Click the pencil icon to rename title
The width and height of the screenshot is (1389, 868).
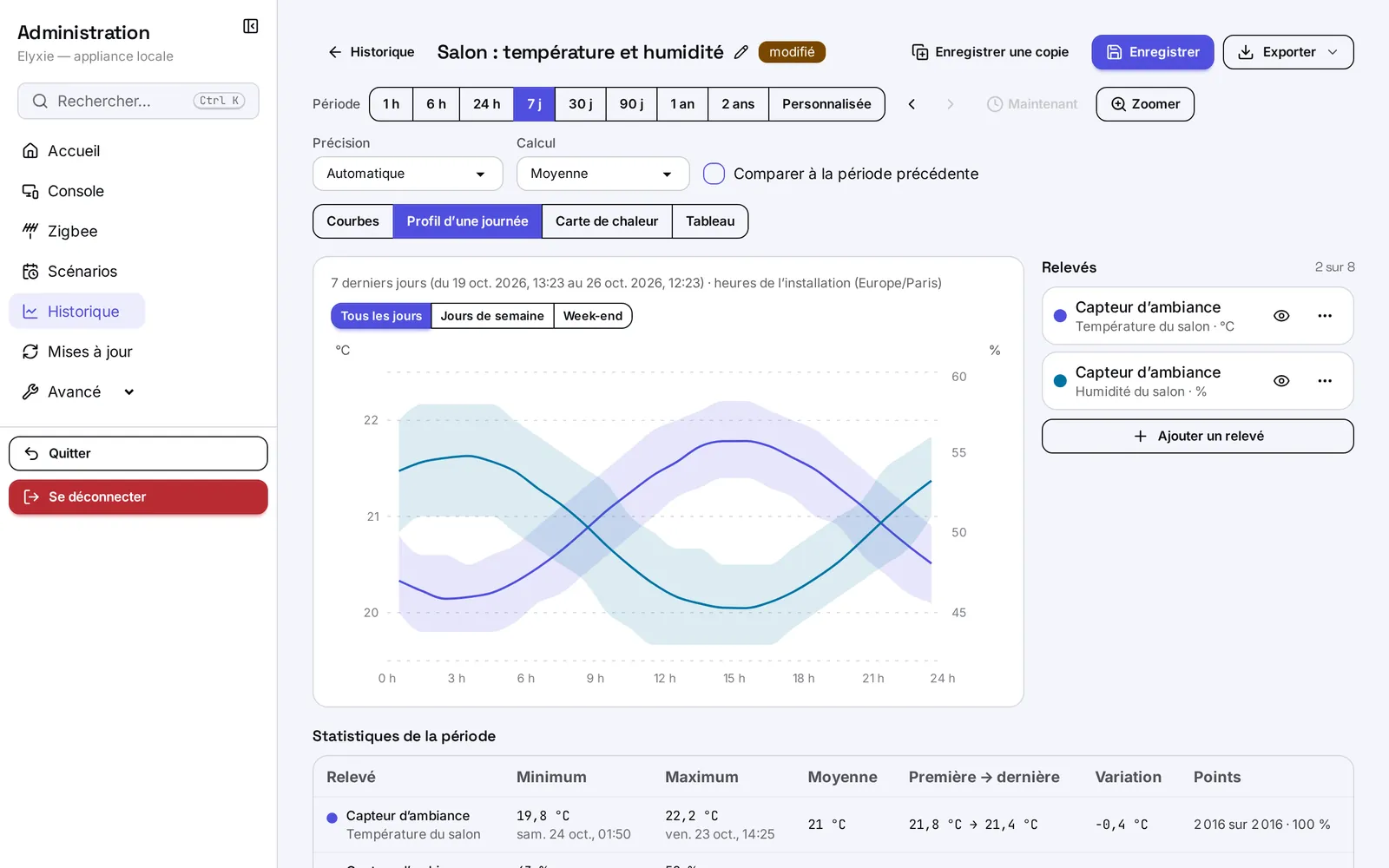click(x=741, y=52)
